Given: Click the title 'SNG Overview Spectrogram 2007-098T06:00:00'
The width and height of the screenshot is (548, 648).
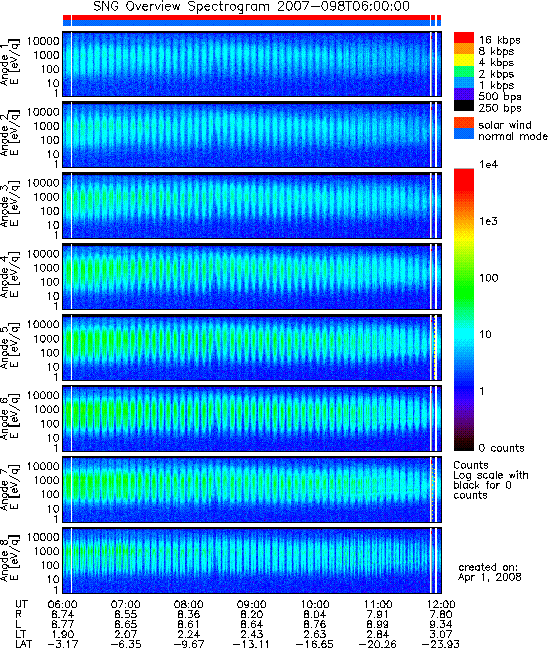Looking at the screenshot, I should tap(251, 7).
